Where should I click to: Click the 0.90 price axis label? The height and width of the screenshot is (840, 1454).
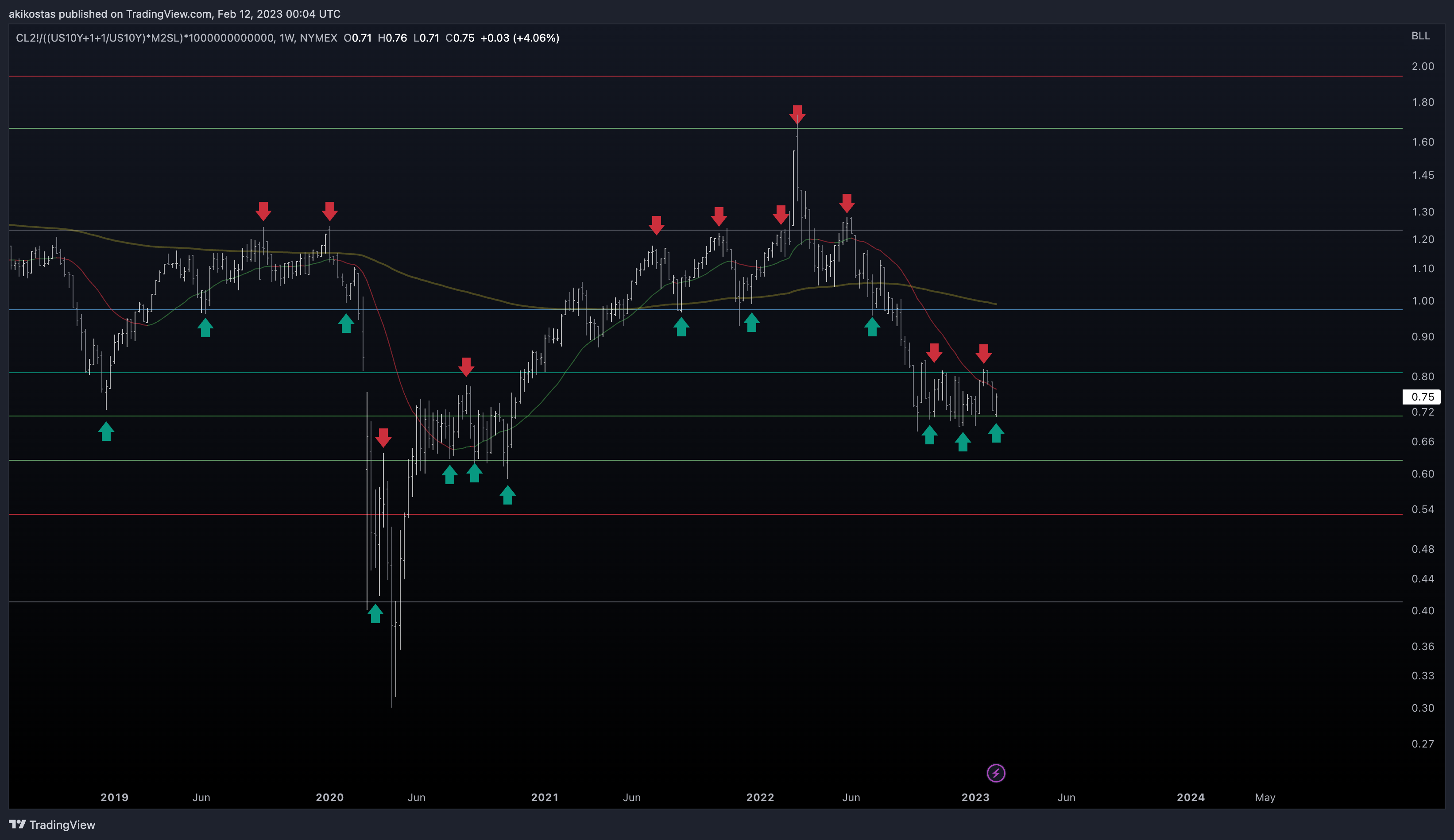coord(1423,337)
